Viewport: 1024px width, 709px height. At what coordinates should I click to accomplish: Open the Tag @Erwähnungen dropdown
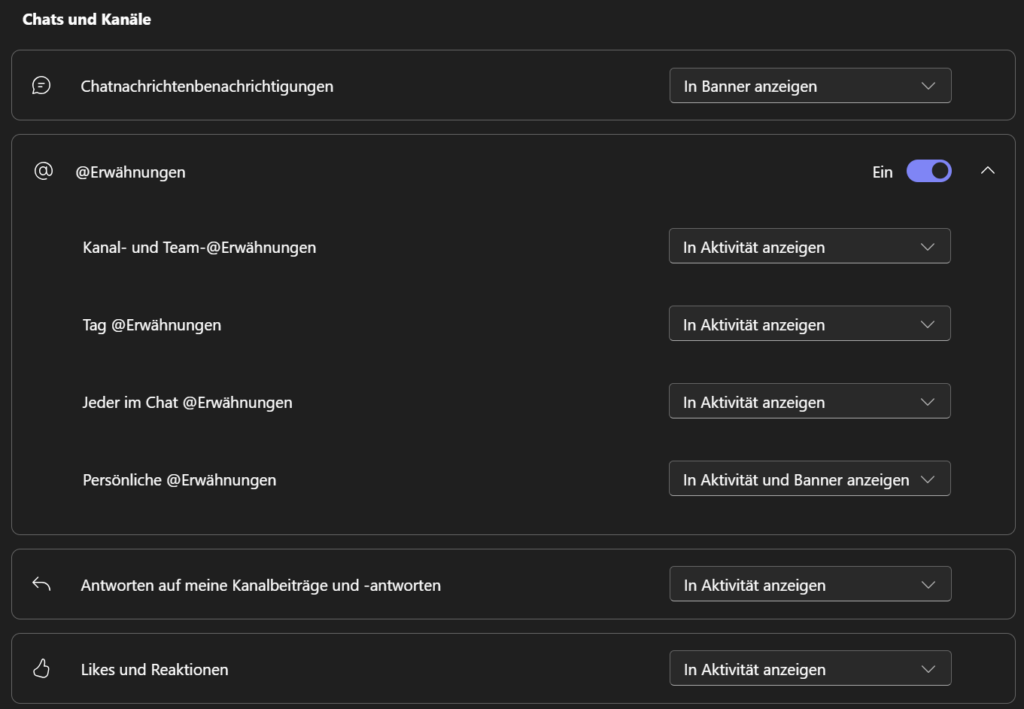[x=810, y=323]
